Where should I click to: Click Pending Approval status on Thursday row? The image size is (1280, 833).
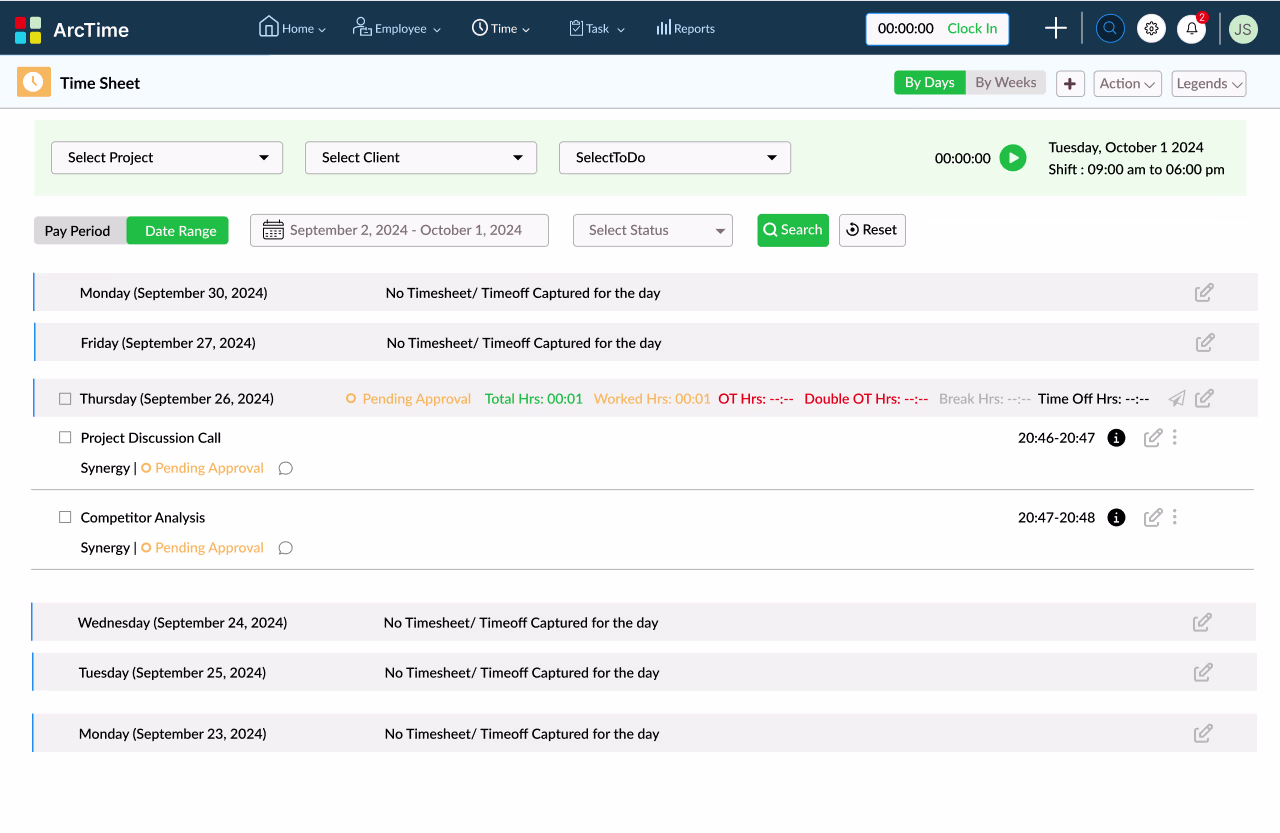click(408, 399)
